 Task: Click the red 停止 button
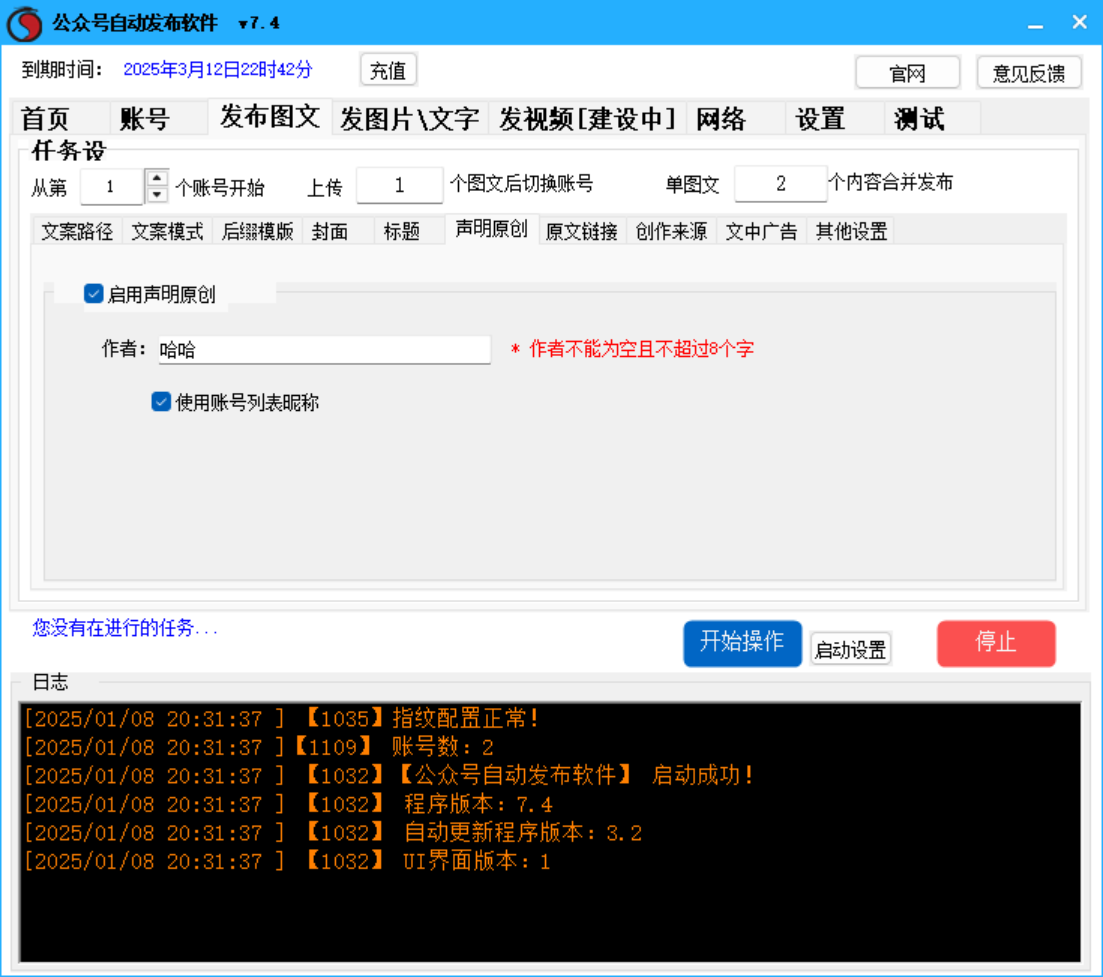[996, 643]
